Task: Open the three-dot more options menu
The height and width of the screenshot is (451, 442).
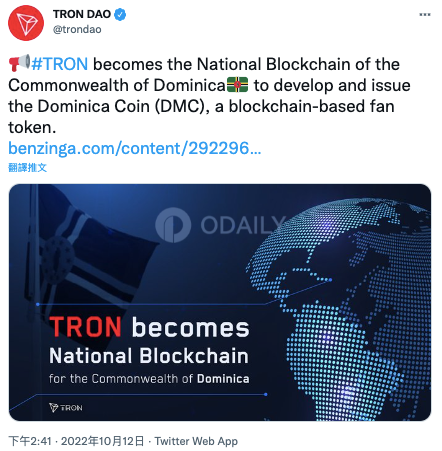Action: 425,14
